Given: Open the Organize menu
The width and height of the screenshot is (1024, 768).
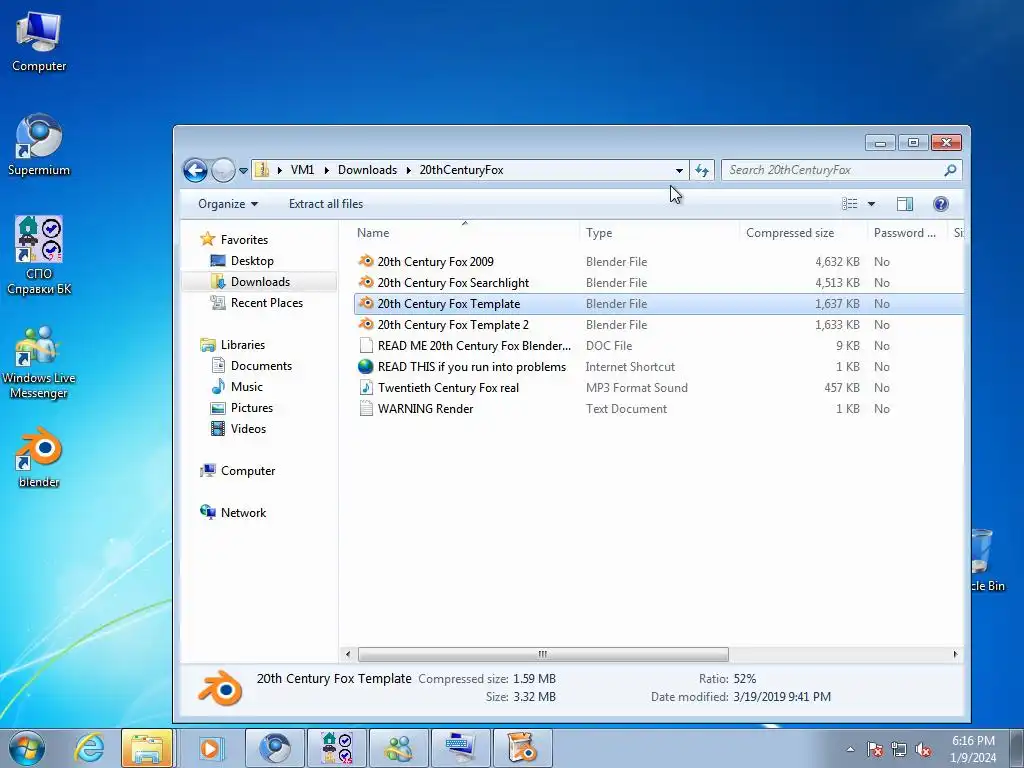Looking at the screenshot, I should [227, 204].
